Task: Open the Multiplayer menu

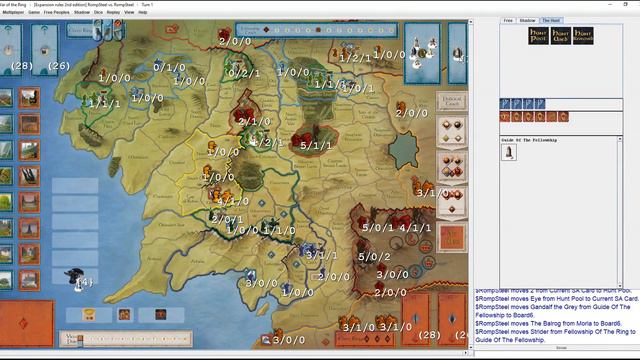Action: click(x=13, y=12)
